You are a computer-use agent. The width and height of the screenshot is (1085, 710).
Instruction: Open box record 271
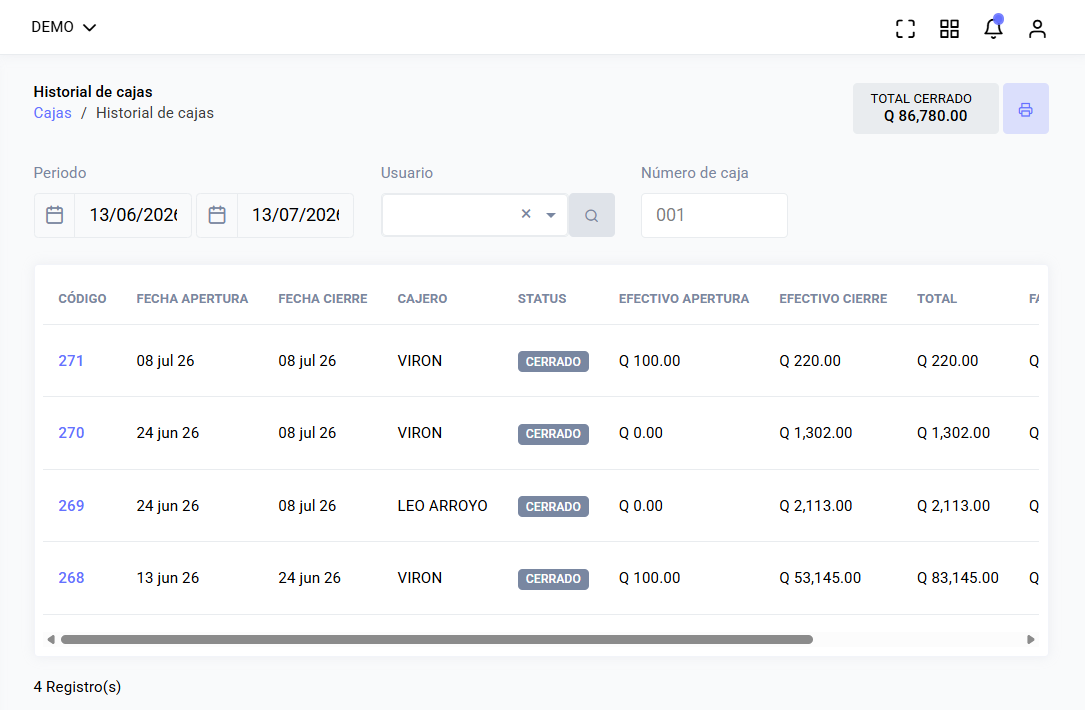point(71,361)
